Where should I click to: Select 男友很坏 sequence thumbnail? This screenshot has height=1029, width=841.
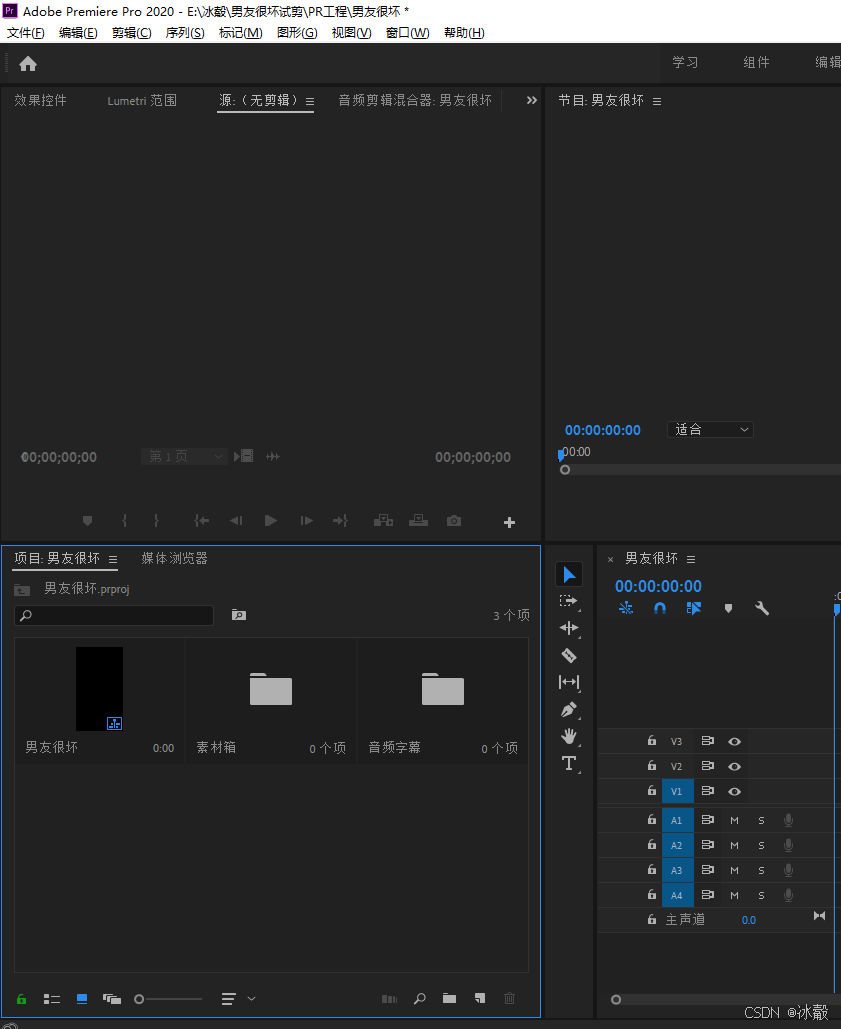(99, 689)
